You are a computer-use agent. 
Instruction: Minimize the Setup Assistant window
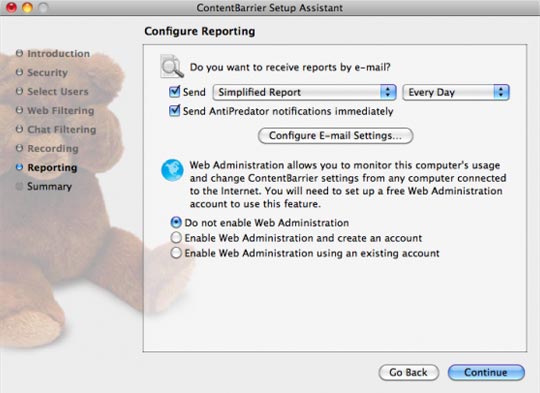tap(28, 7)
